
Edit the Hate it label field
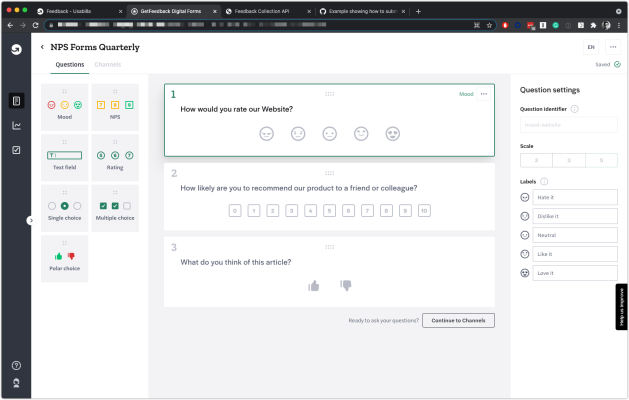(575, 197)
